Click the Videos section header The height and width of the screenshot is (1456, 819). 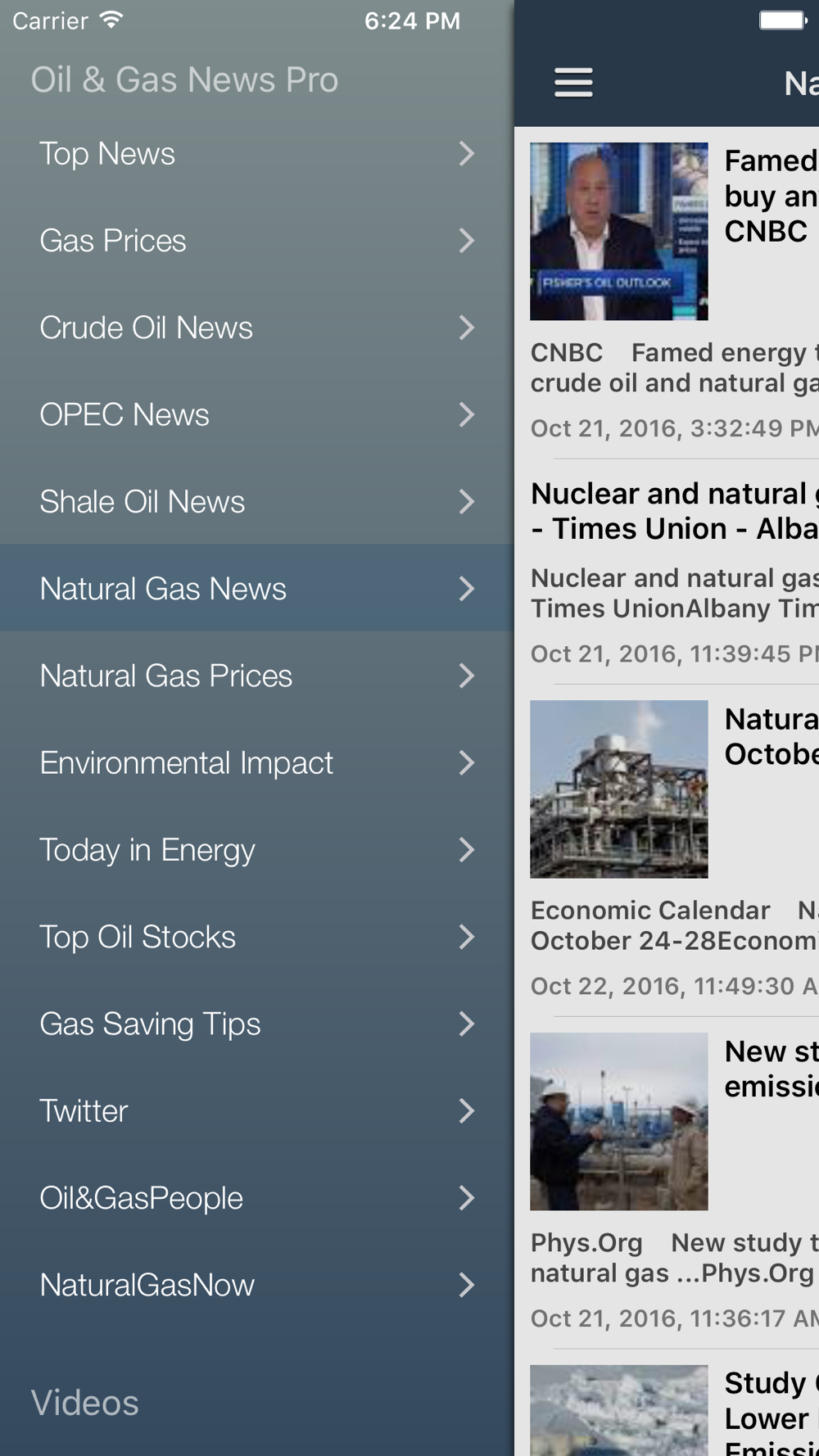[85, 1403]
